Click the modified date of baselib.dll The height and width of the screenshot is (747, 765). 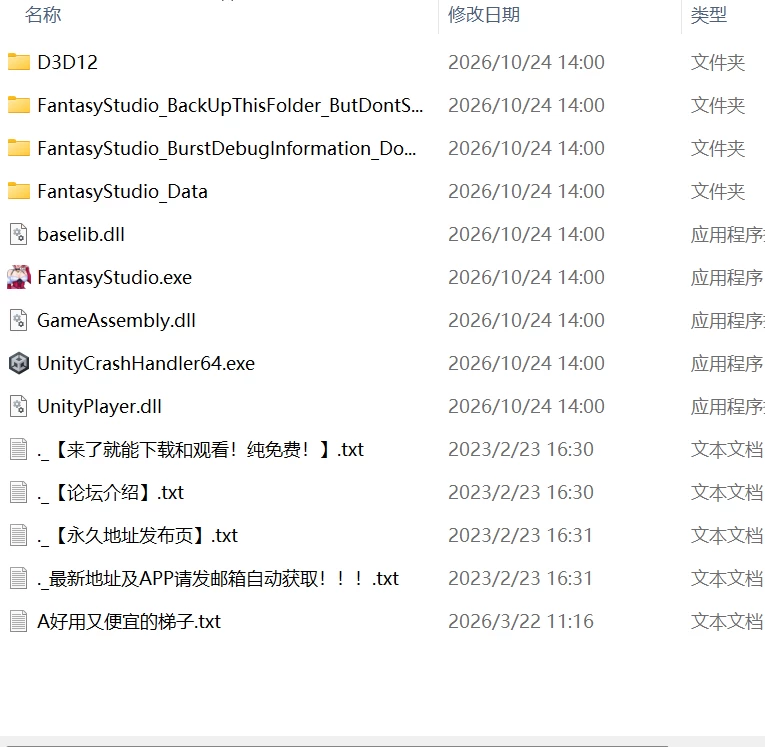pos(526,234)
